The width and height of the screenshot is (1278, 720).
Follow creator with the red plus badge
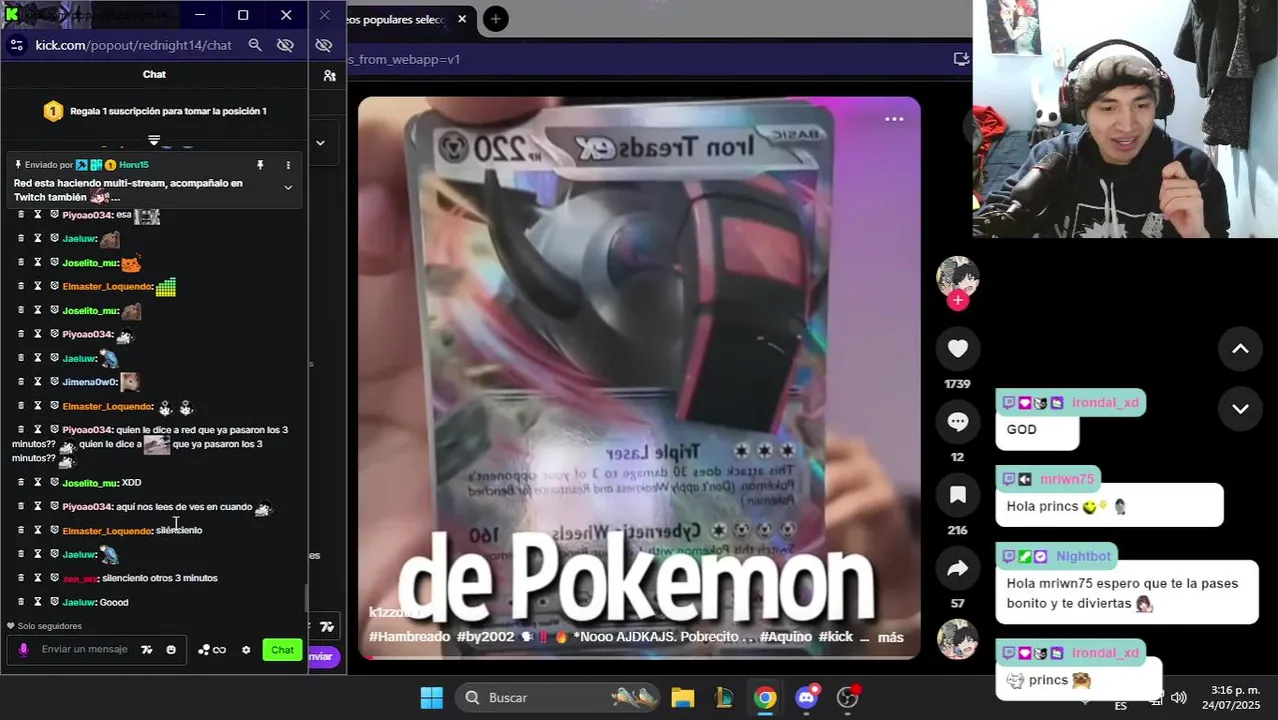pos(958,300)
